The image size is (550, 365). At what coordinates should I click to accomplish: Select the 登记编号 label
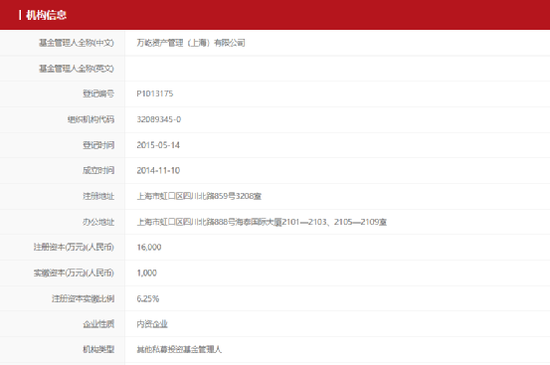tap(98, 94)
